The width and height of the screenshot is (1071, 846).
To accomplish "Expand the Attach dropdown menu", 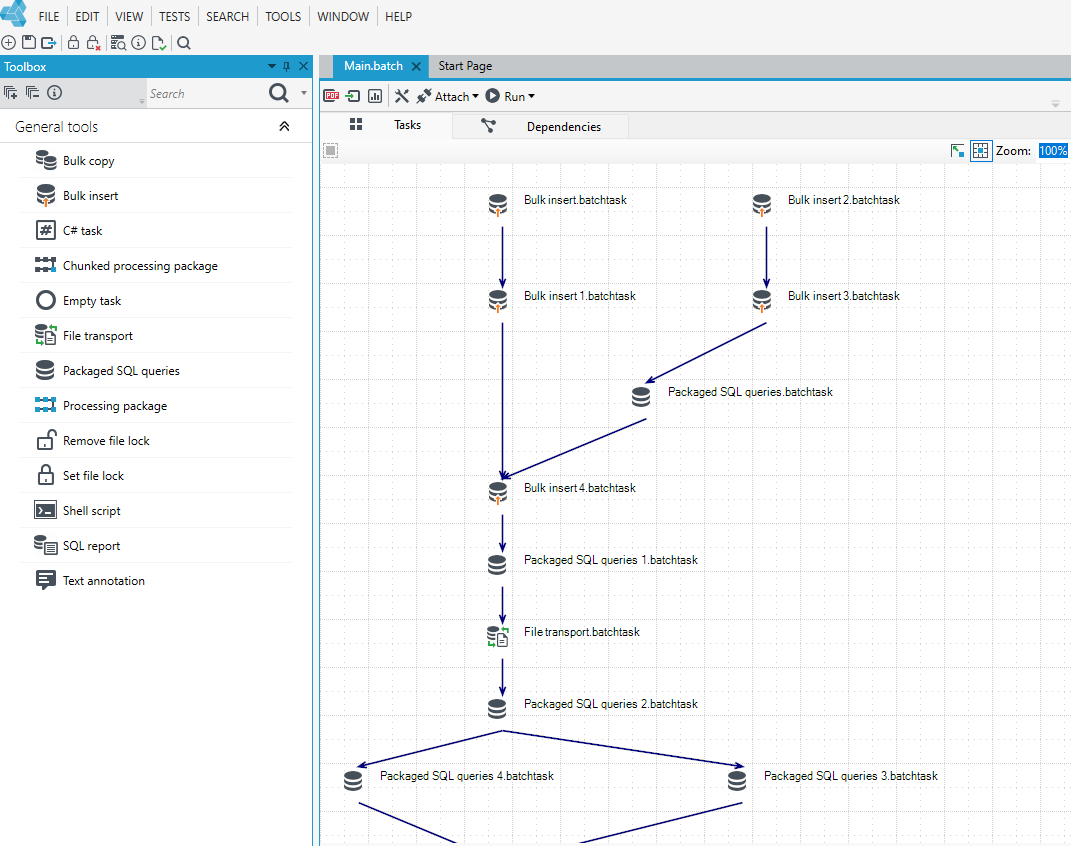I will click(475, 96).
